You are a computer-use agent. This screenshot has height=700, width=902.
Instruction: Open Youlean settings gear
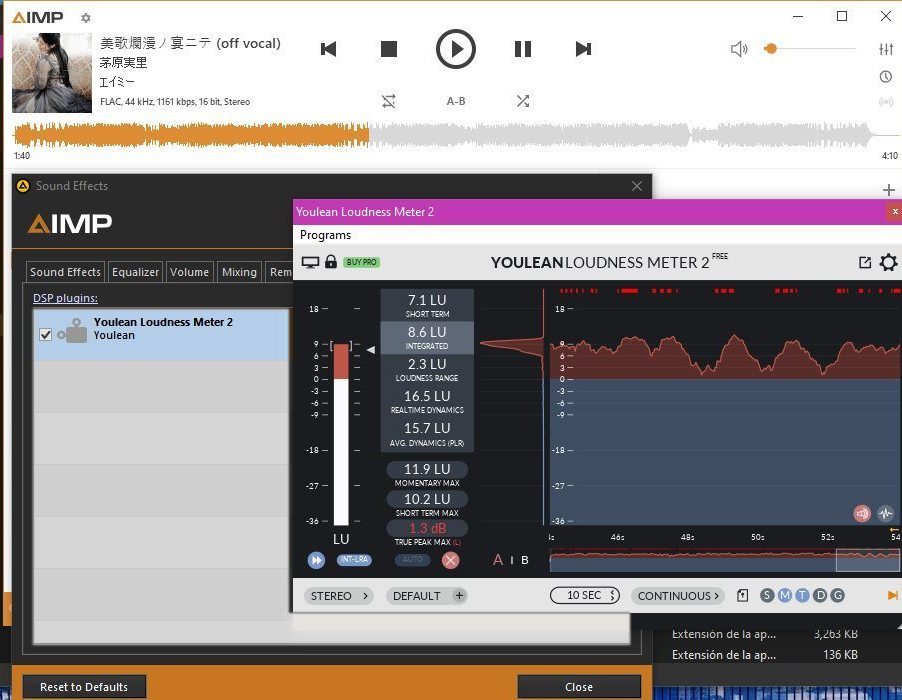888,263
